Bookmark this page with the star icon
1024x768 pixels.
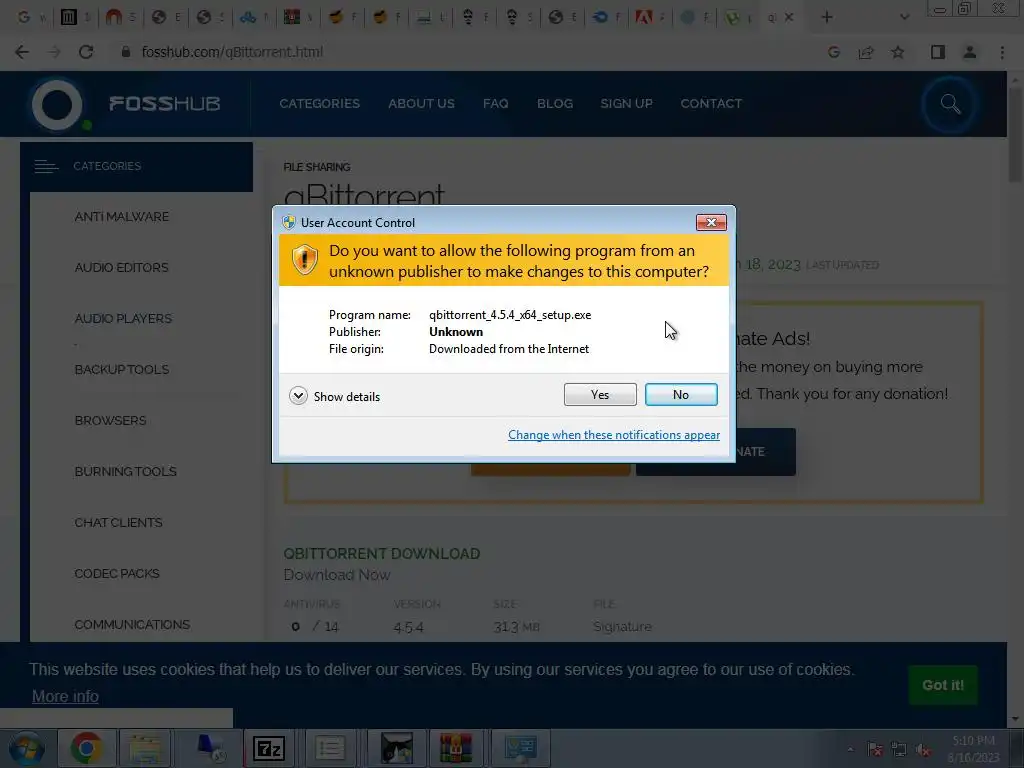coord(898,52)
